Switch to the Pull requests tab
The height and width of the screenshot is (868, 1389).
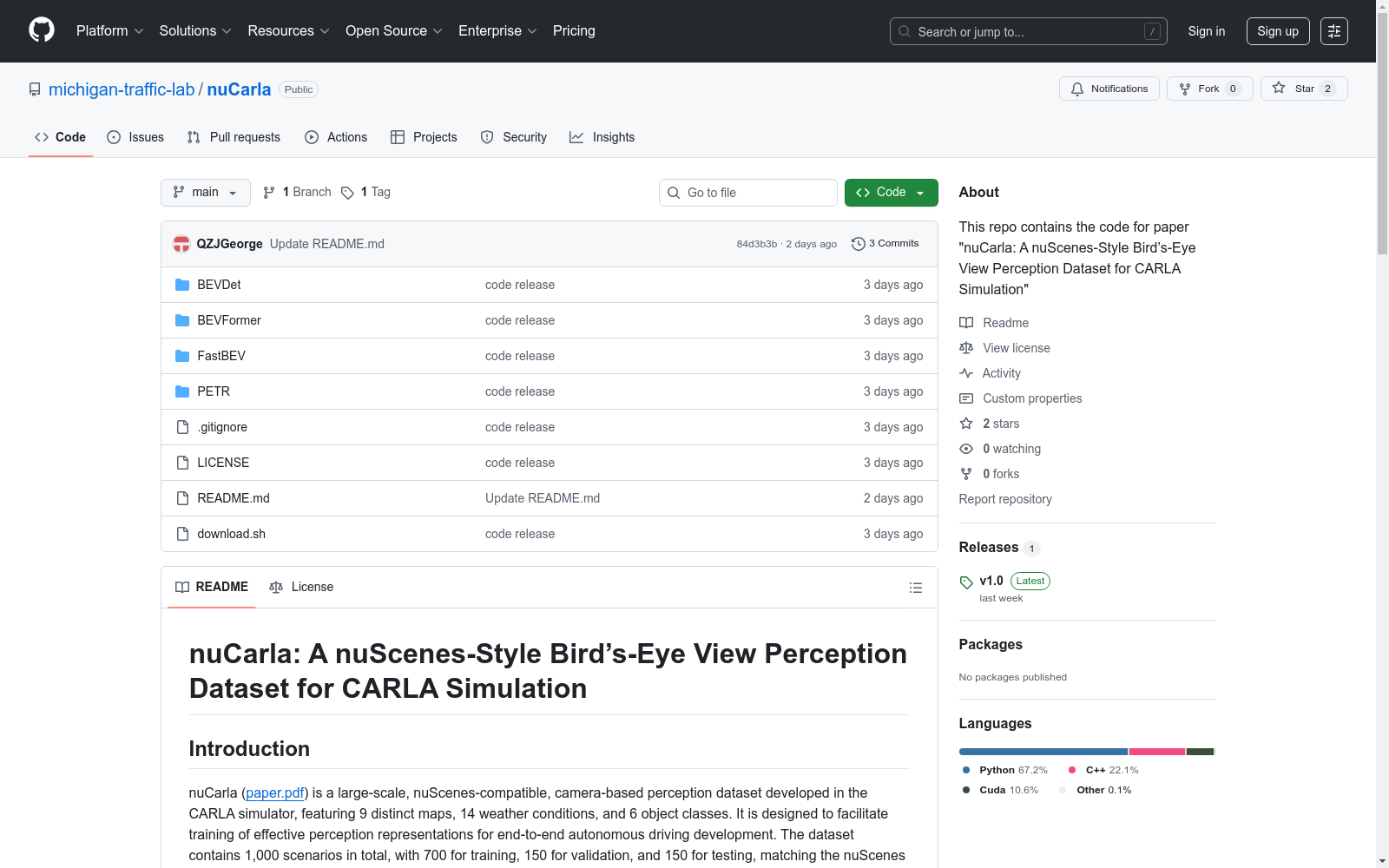click(x=234, y=137)
